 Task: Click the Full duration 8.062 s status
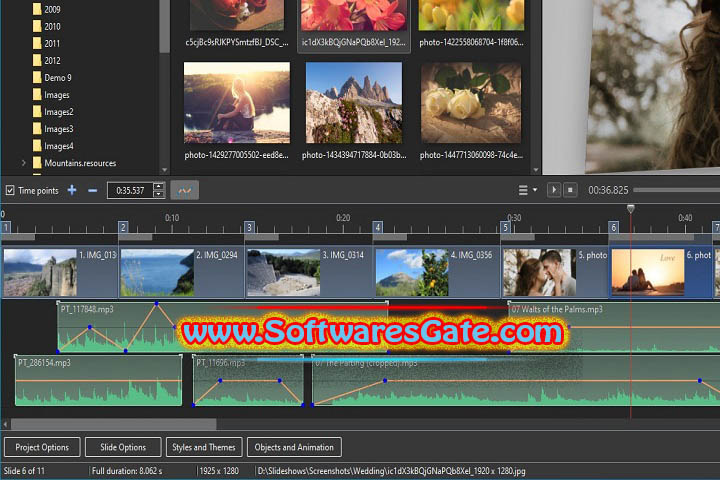(127, 471)
